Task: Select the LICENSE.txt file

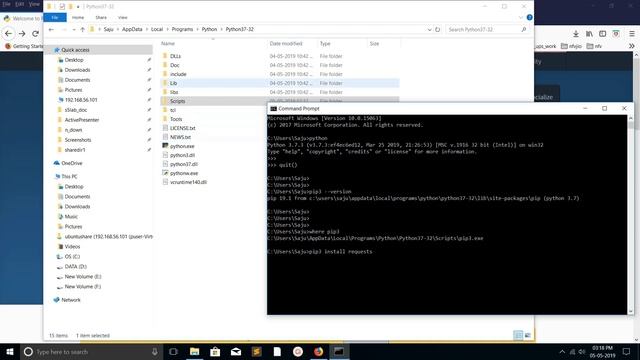Action: pyautogui.click(x=182, y=128)
